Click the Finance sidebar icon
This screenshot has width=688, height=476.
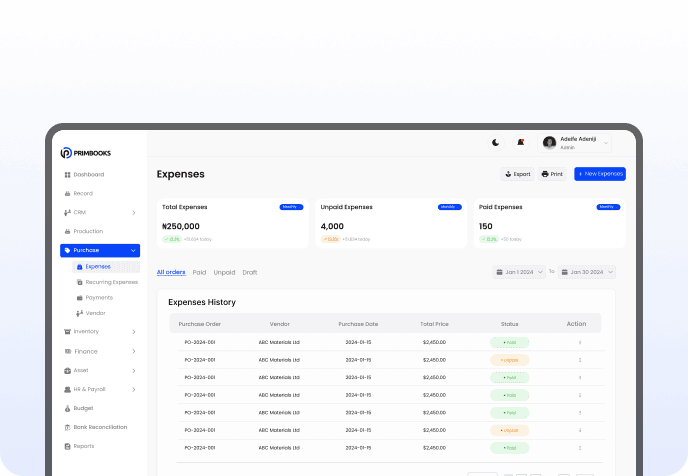pyautogui.click(x=68, y=351)
